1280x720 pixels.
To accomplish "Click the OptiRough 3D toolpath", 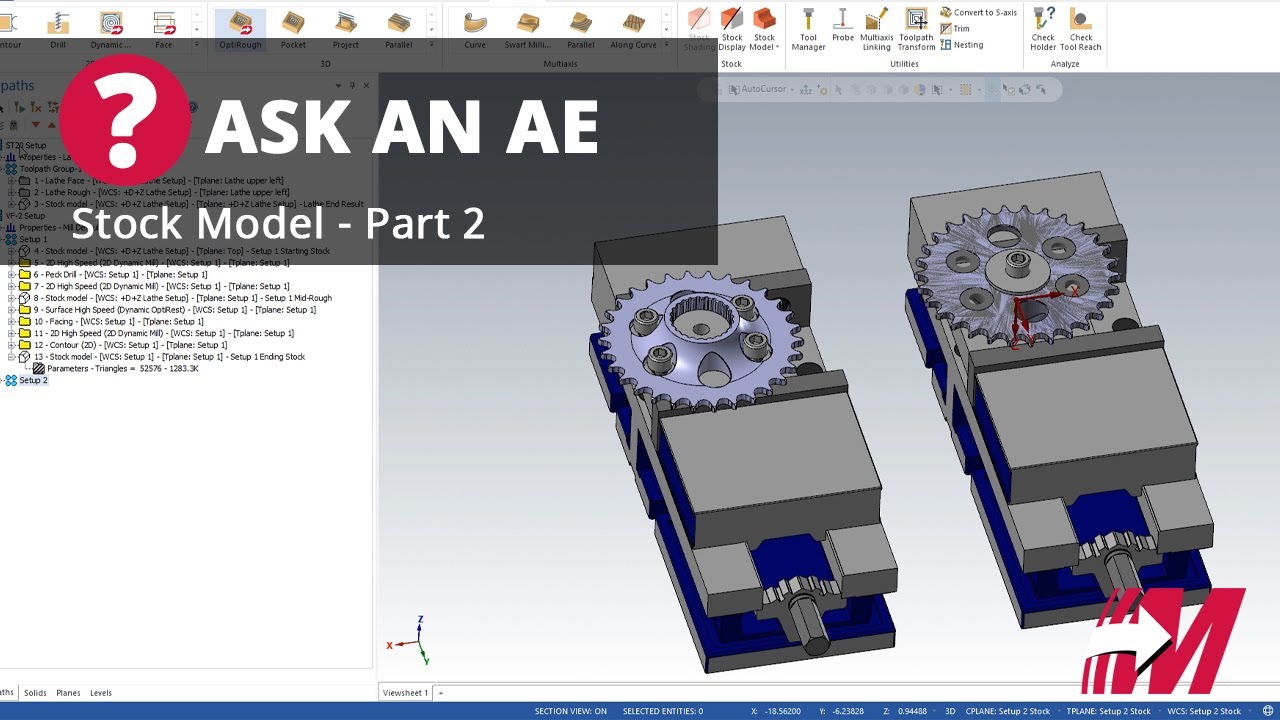I will [240, 30].
